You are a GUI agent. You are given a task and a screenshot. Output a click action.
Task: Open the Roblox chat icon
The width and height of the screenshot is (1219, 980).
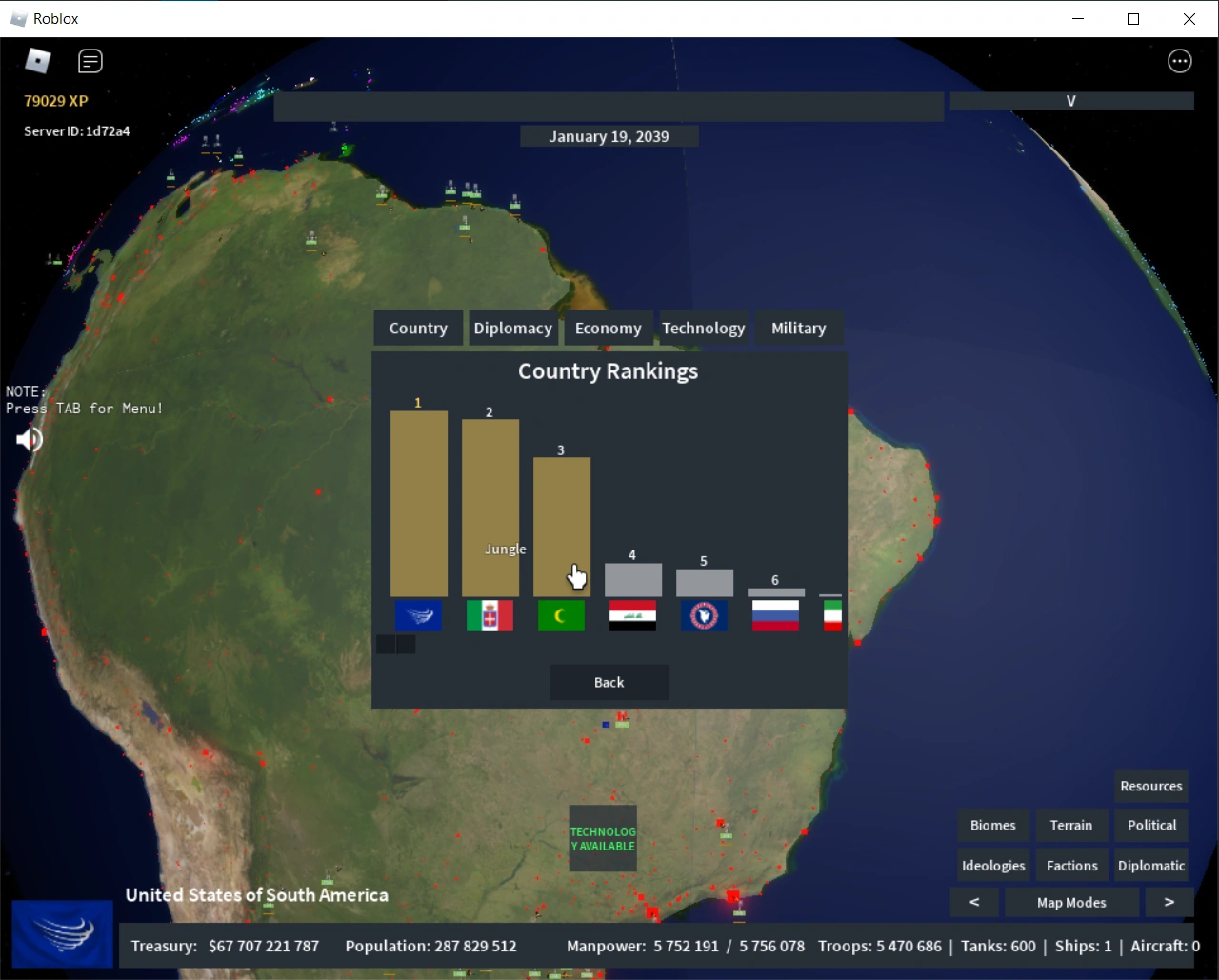point(90,62)
